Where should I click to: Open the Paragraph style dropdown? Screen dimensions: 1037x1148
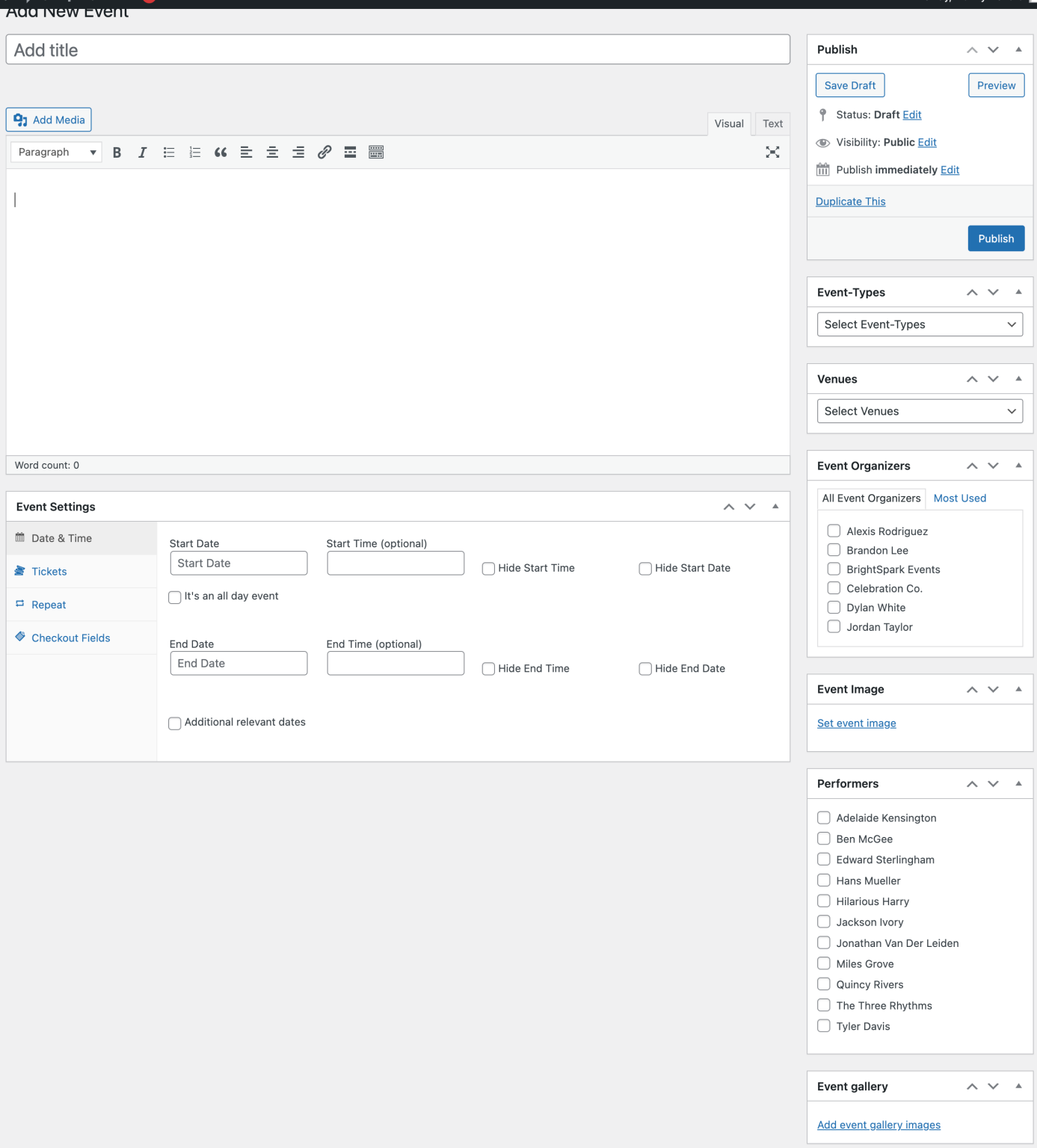coord(55,152)
